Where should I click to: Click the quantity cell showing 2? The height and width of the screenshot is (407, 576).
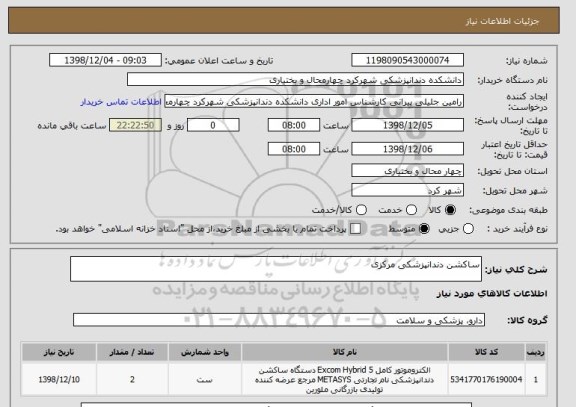(132, 379)
